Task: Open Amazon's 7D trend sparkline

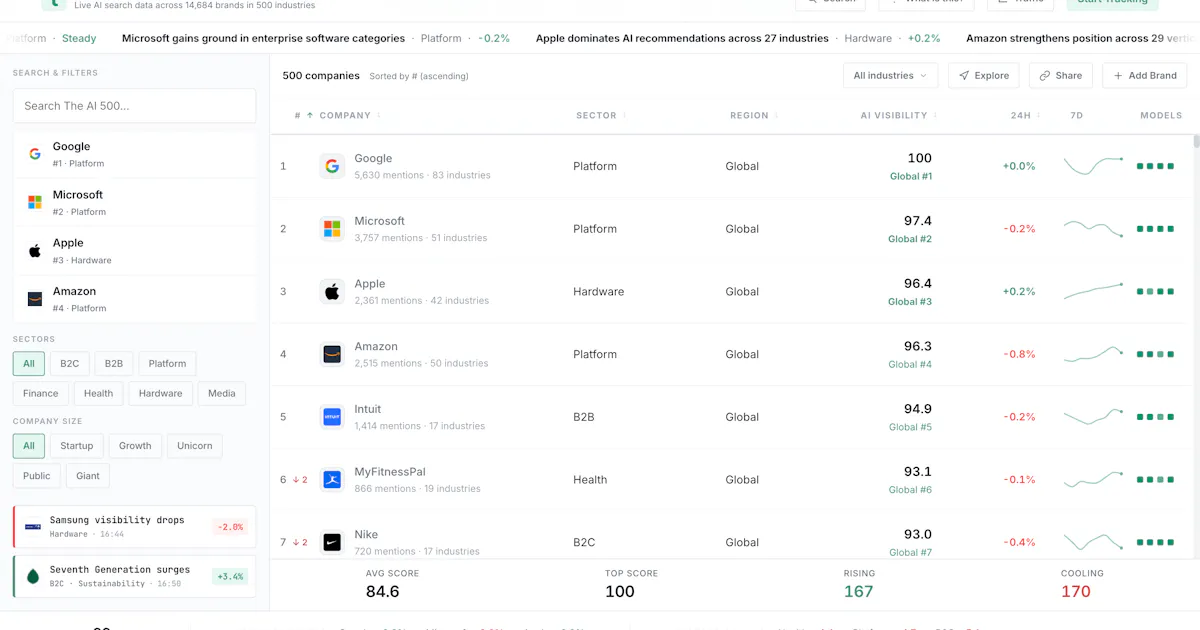Action: (1093, 354)
